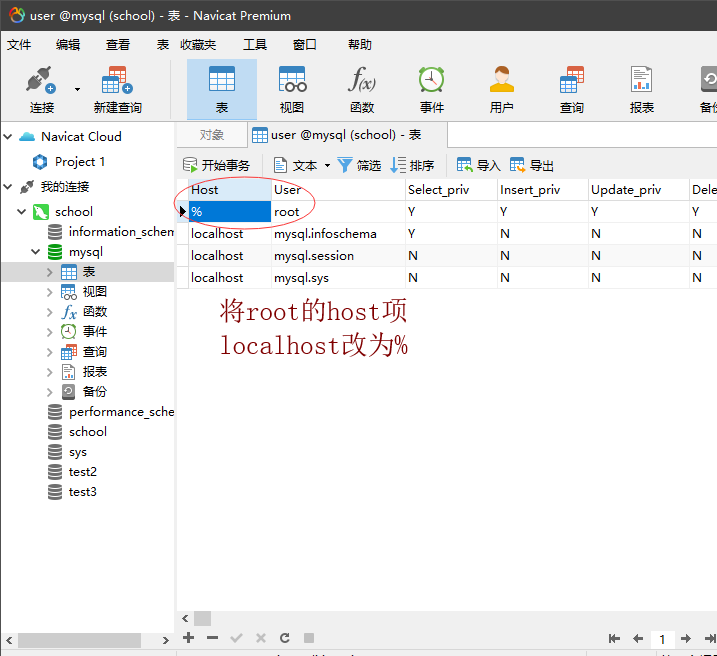Click the Select_priv column header
This screenshot has width=717, height=656.
[451, 190]
